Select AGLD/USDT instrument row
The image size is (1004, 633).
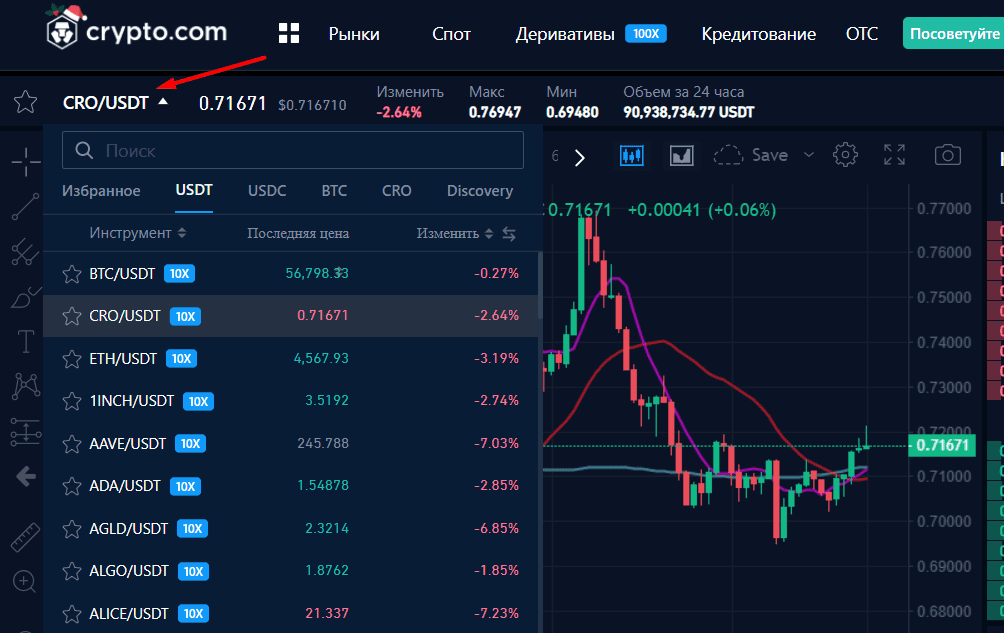click(x=290, y=529)
